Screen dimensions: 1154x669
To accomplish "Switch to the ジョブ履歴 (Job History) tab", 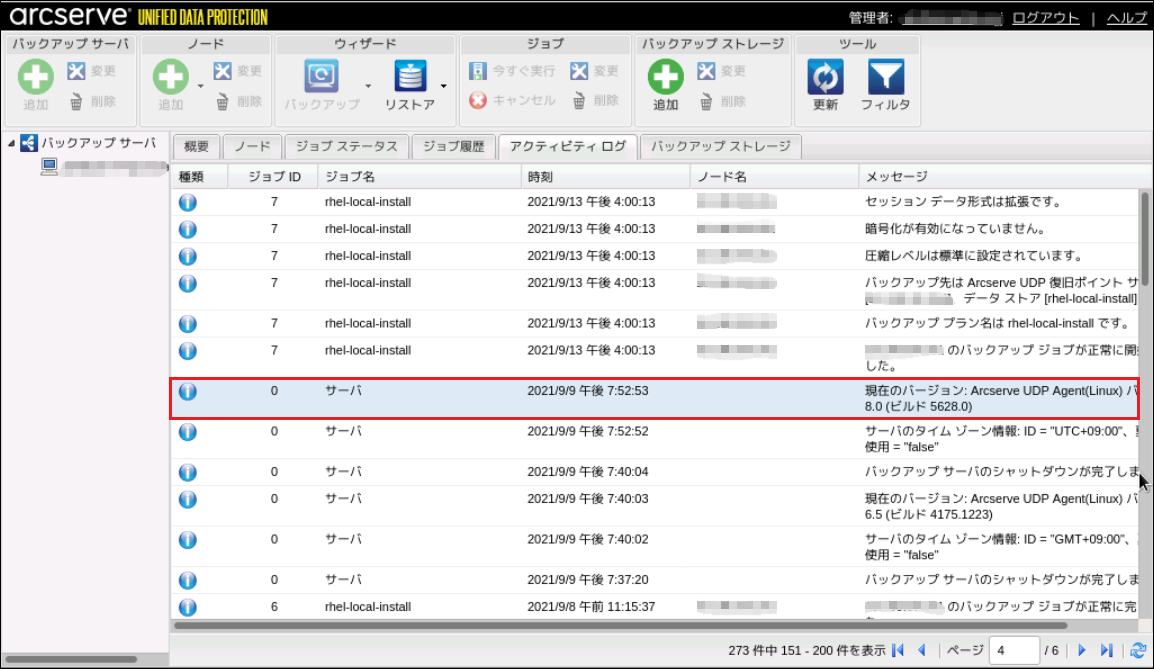I will [453, 146].
